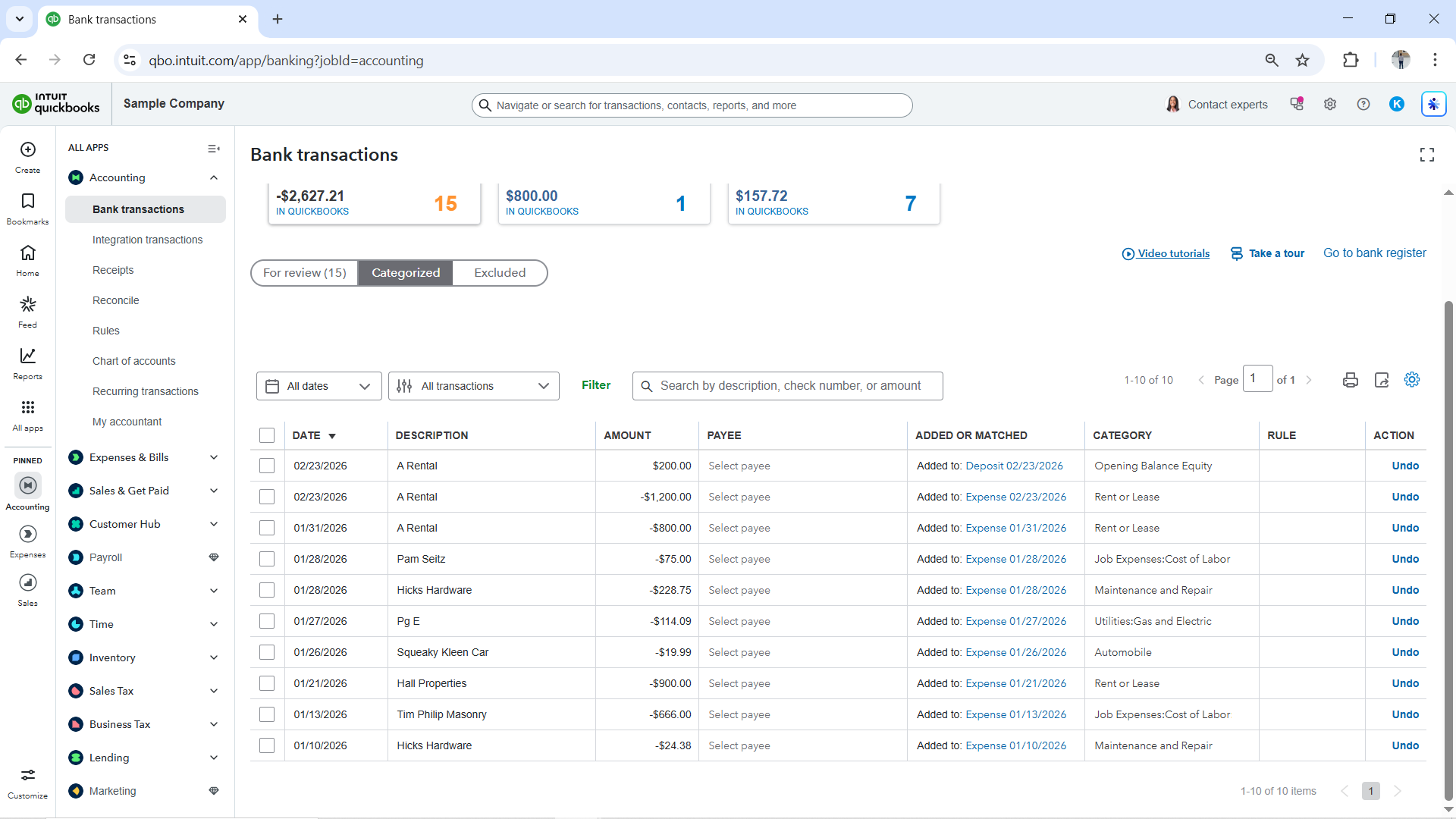
Task: Click the Create plus icon
Action: click(28, 156)
